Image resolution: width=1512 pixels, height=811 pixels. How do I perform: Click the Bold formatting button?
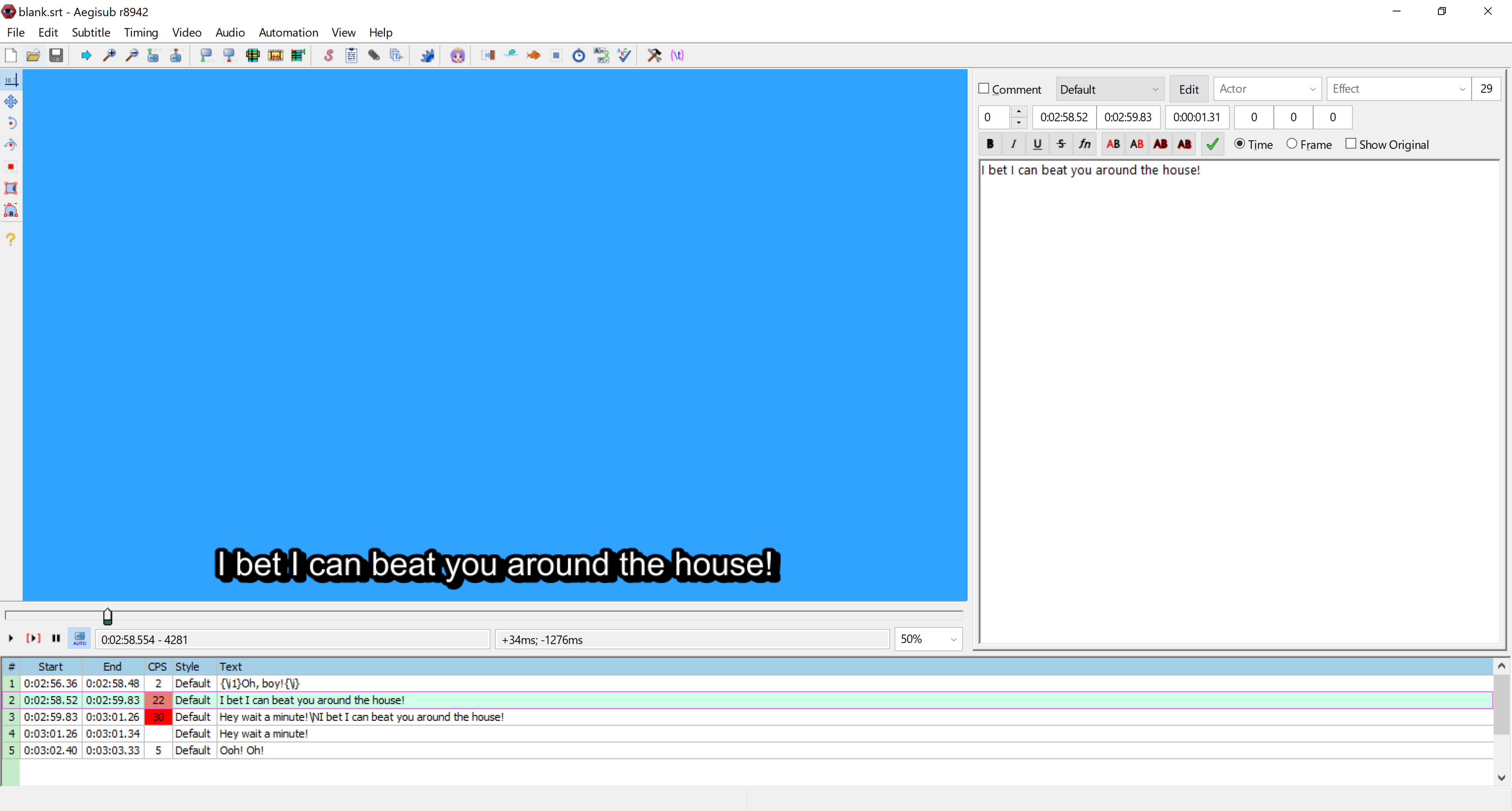pos(990,144)
